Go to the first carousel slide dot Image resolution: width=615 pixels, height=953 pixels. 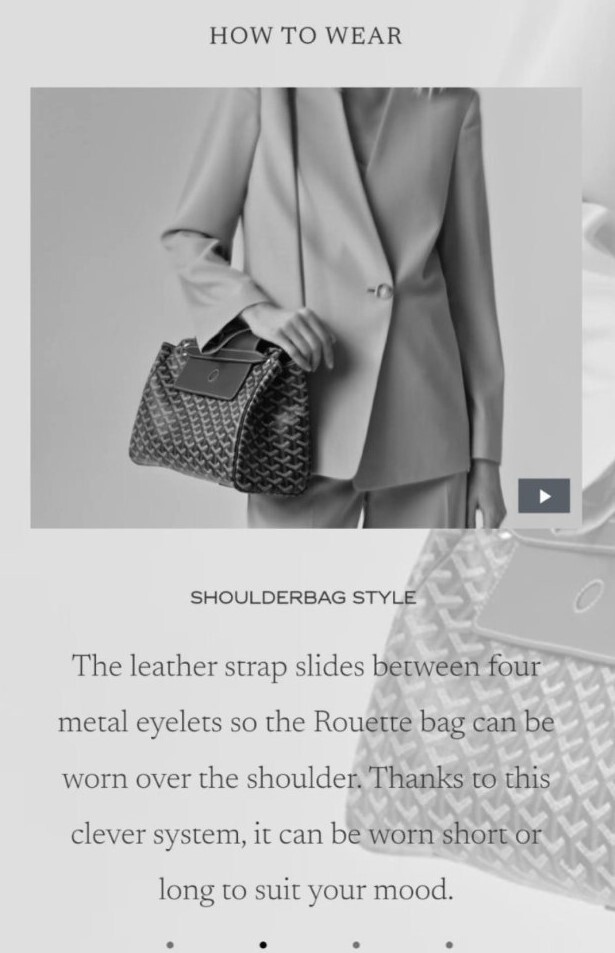tap(170, 944)
